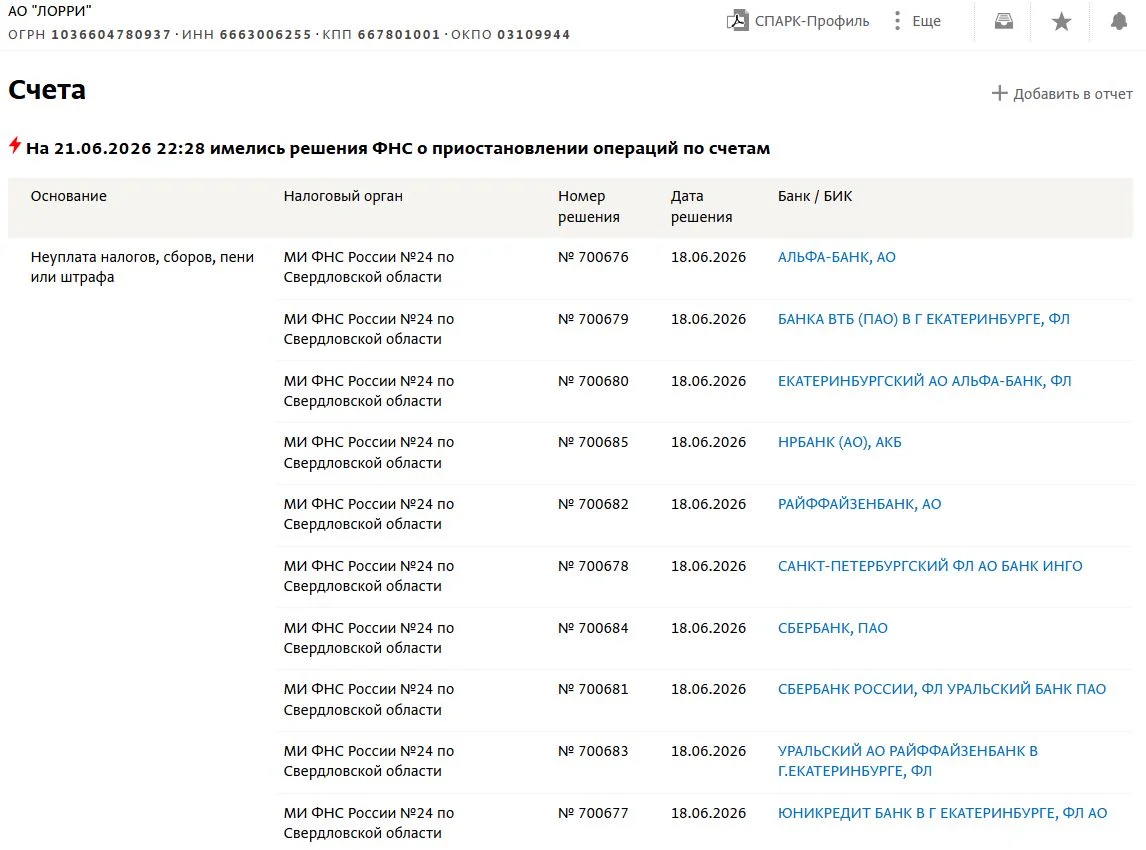This screenshot has height=850, width=1146.
Task: Select decision number № 700679
Action: click(593, 319)
